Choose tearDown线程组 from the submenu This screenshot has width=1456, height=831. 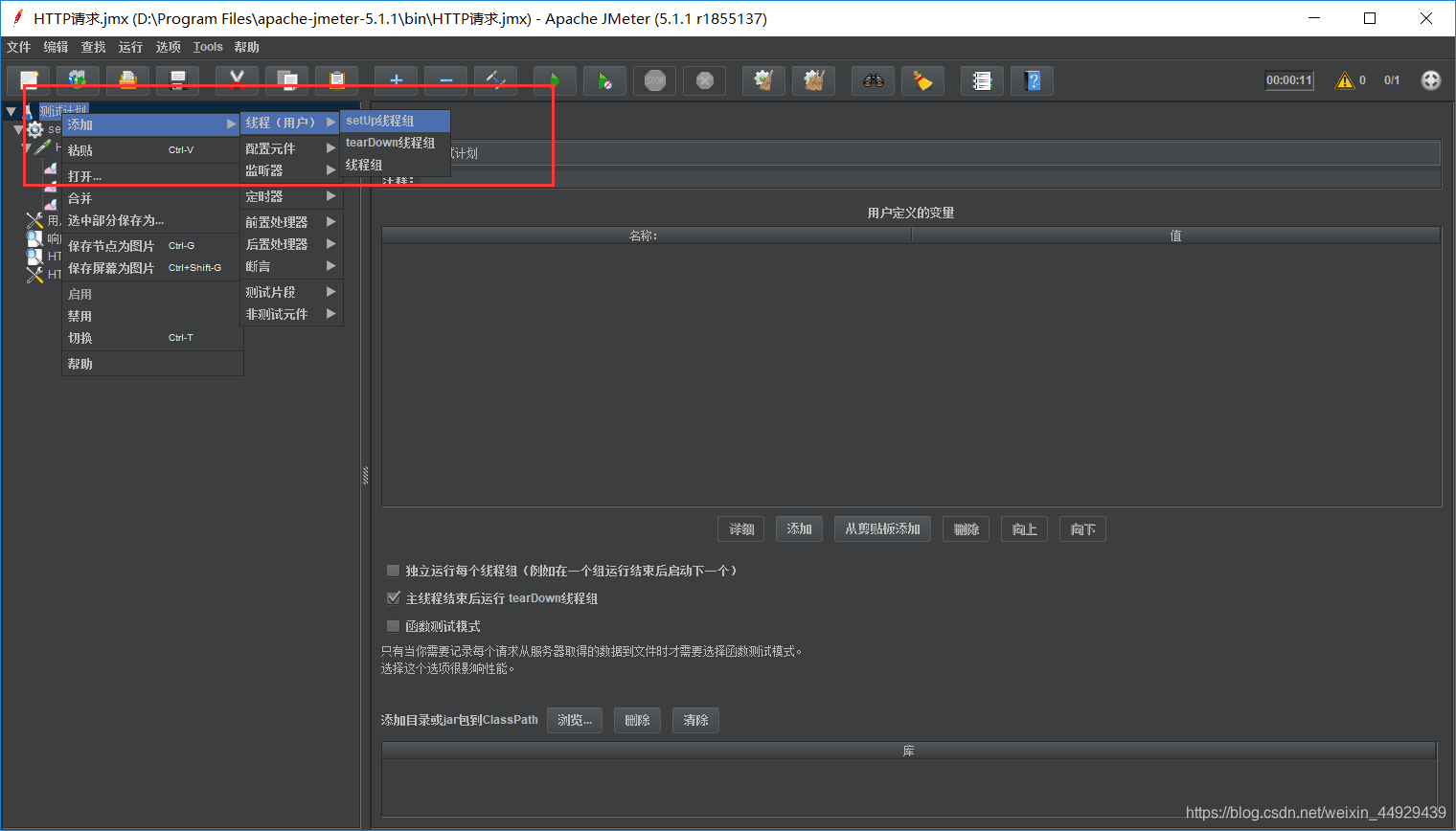(x=395, y=143)
